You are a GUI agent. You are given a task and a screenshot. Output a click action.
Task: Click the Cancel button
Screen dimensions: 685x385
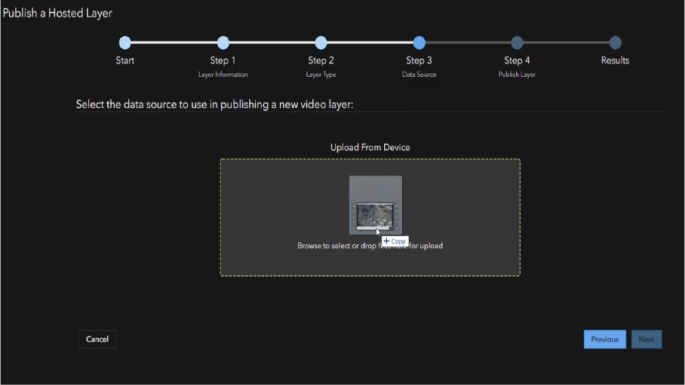(97, 339)
